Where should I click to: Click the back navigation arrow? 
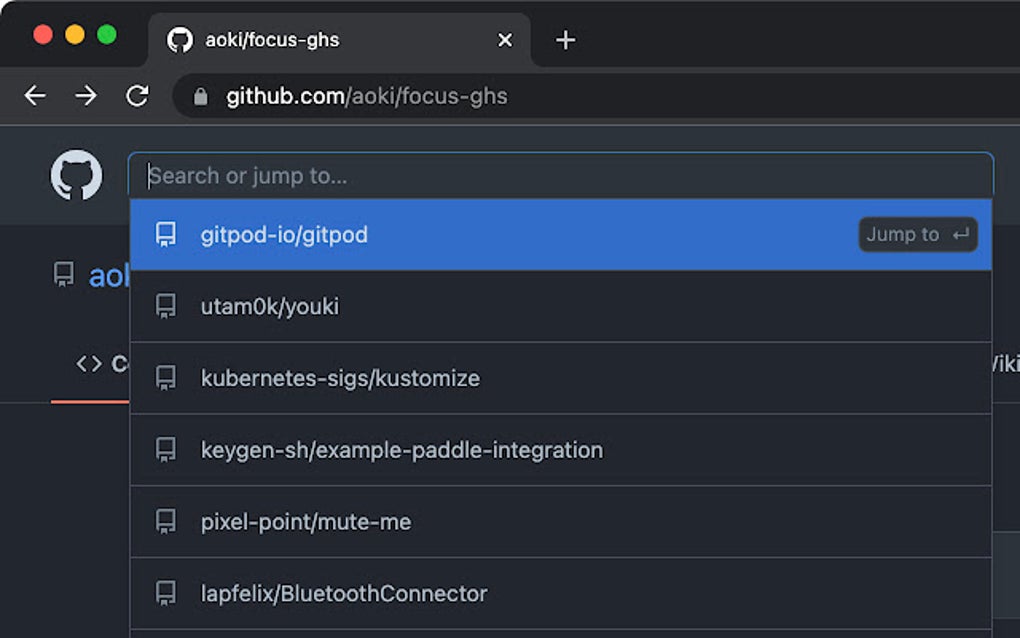[x=36, y=96]
